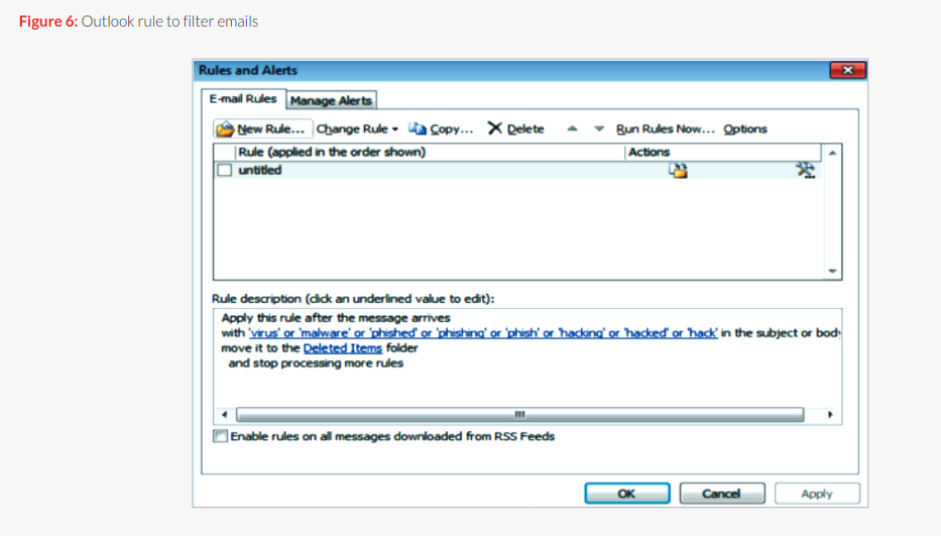Click the New Rule envelope icon

(x=225, y=128)
